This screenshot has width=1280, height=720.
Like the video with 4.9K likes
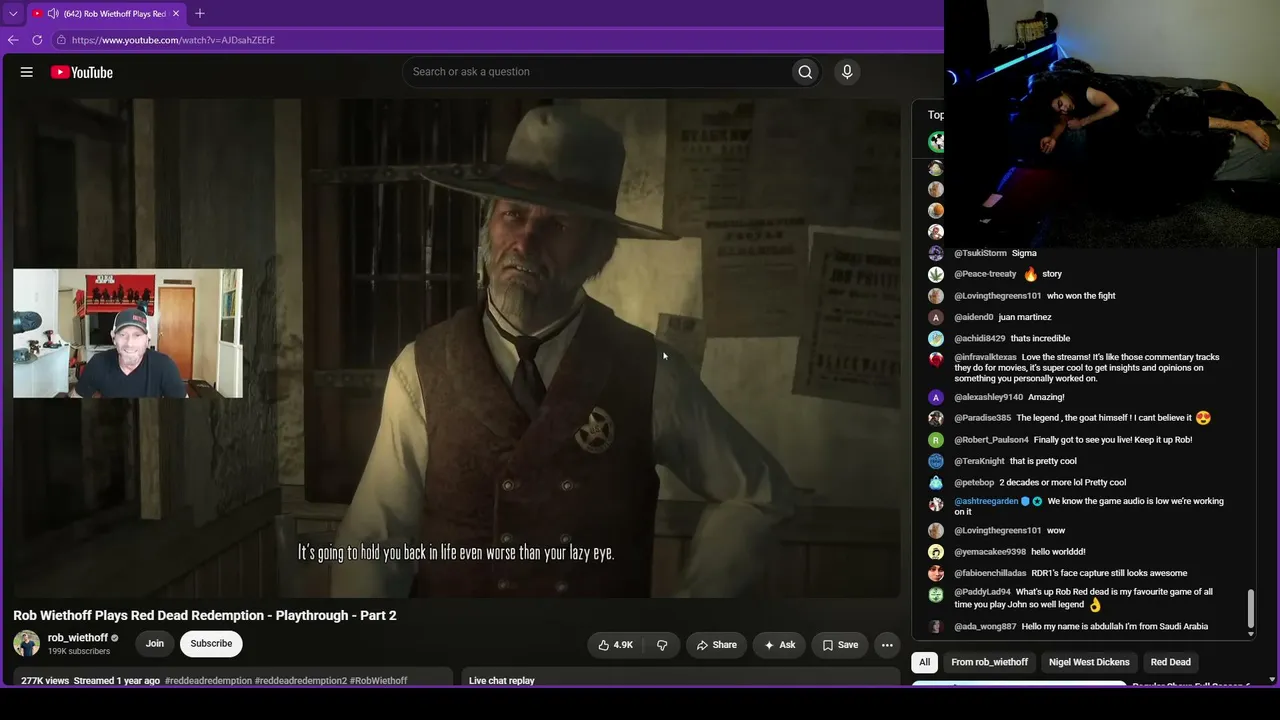pos(615,645)
